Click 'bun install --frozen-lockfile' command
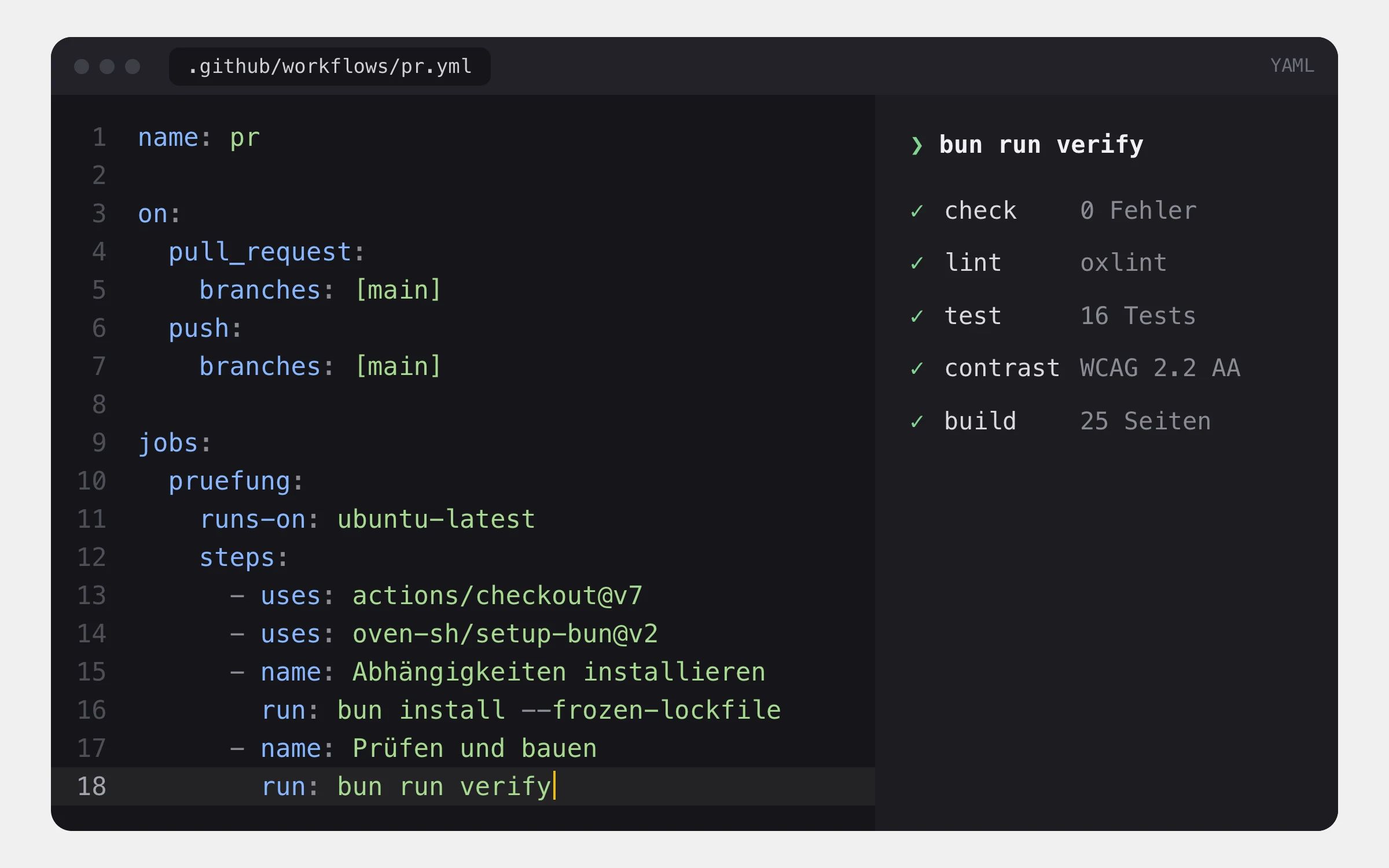The width and height of the screenshot is (1389, 868). (559, 710)
